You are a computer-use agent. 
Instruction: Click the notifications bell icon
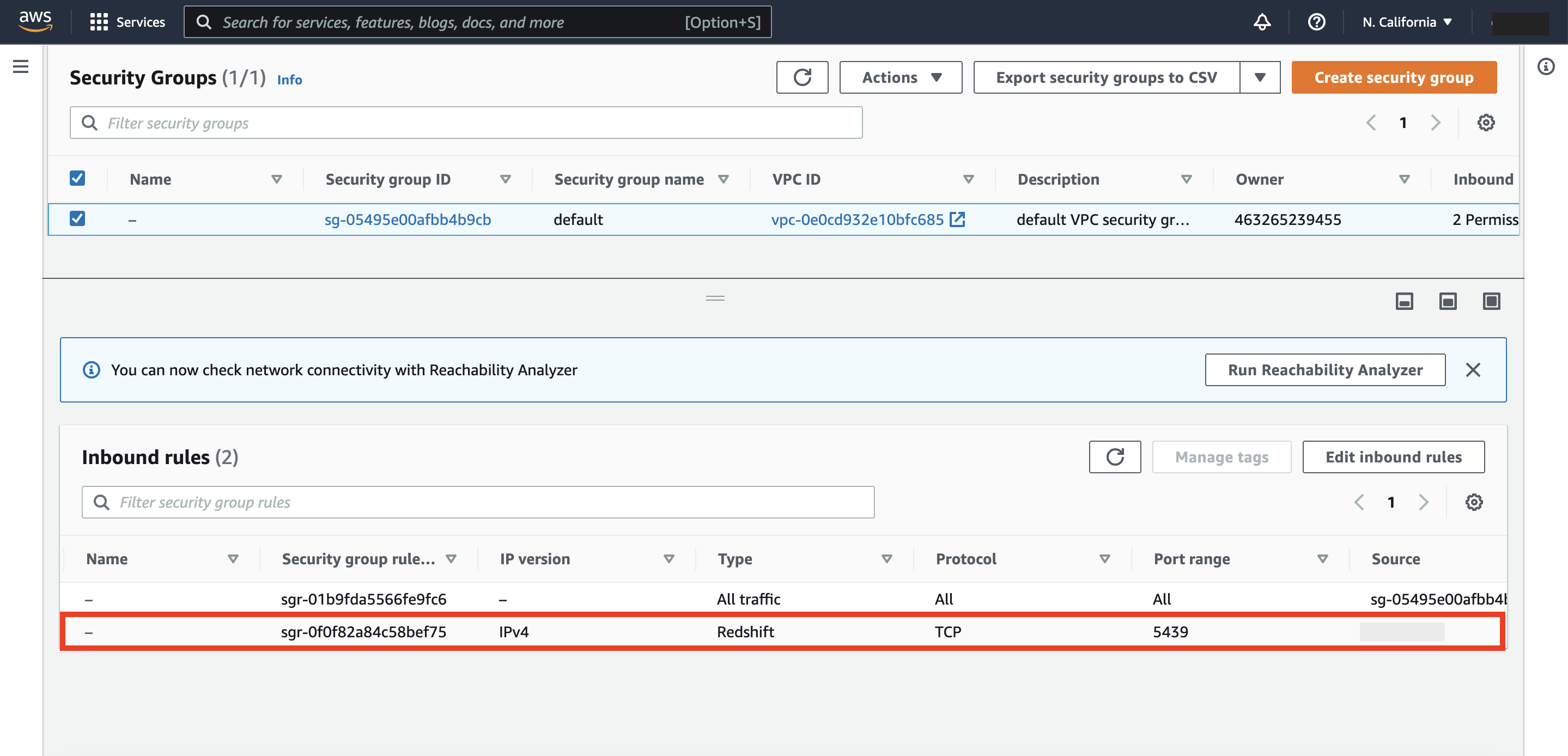1262,22
